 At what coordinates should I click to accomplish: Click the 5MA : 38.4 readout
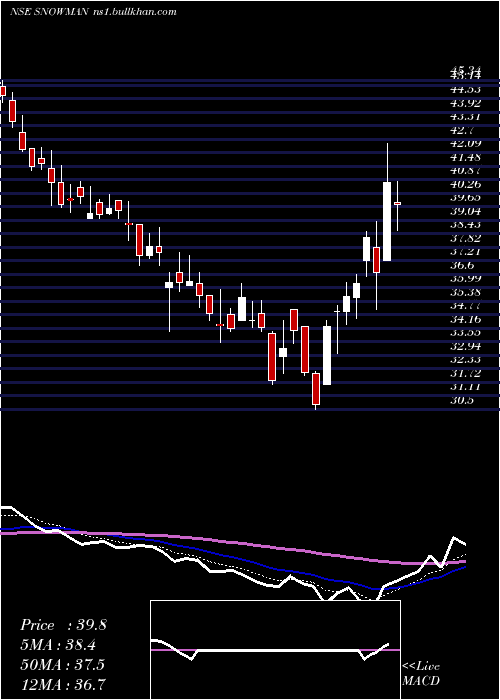[58, 645]
